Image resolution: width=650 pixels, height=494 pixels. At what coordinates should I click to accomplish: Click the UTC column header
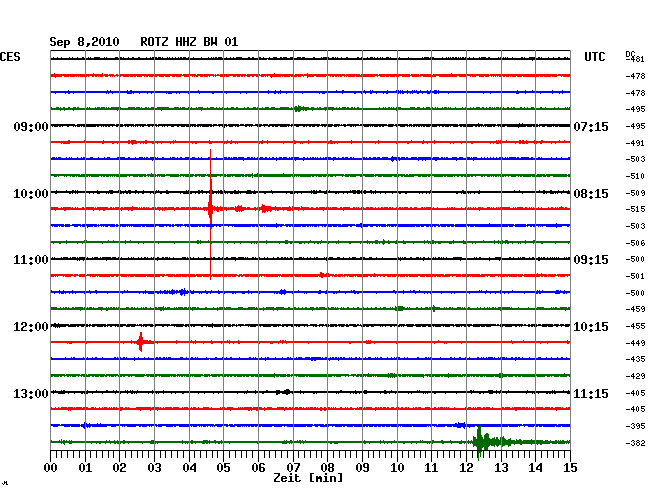(594, 57)
